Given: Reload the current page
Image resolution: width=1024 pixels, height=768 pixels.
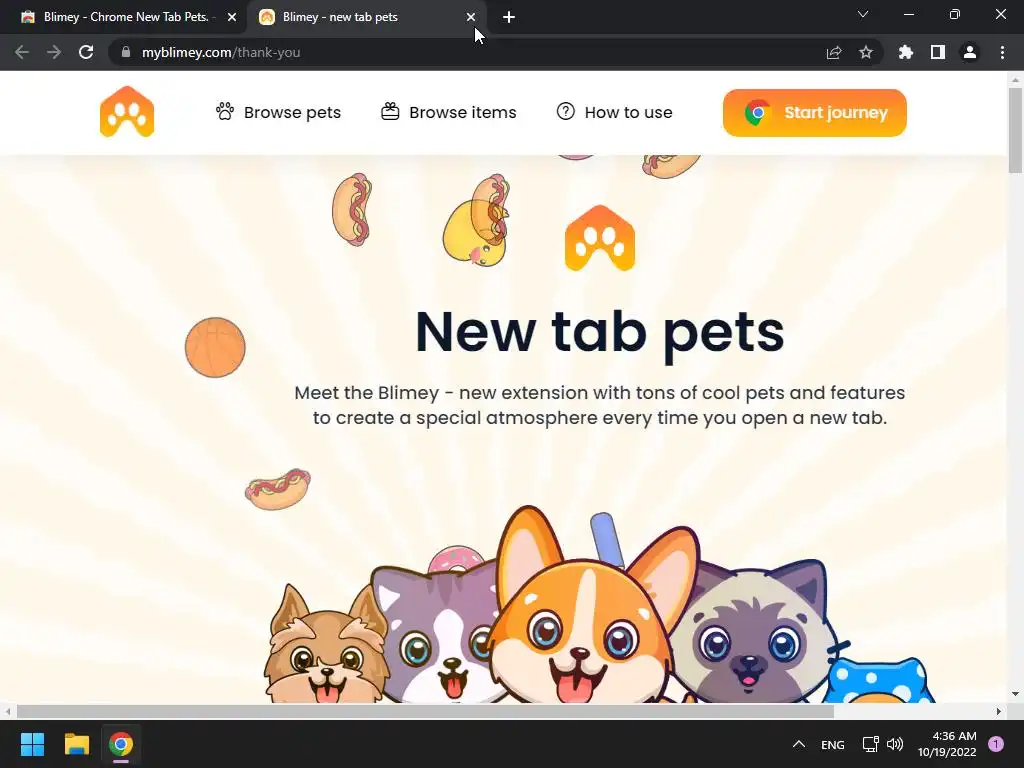Looking at the screenshot, I should (86, 52).
